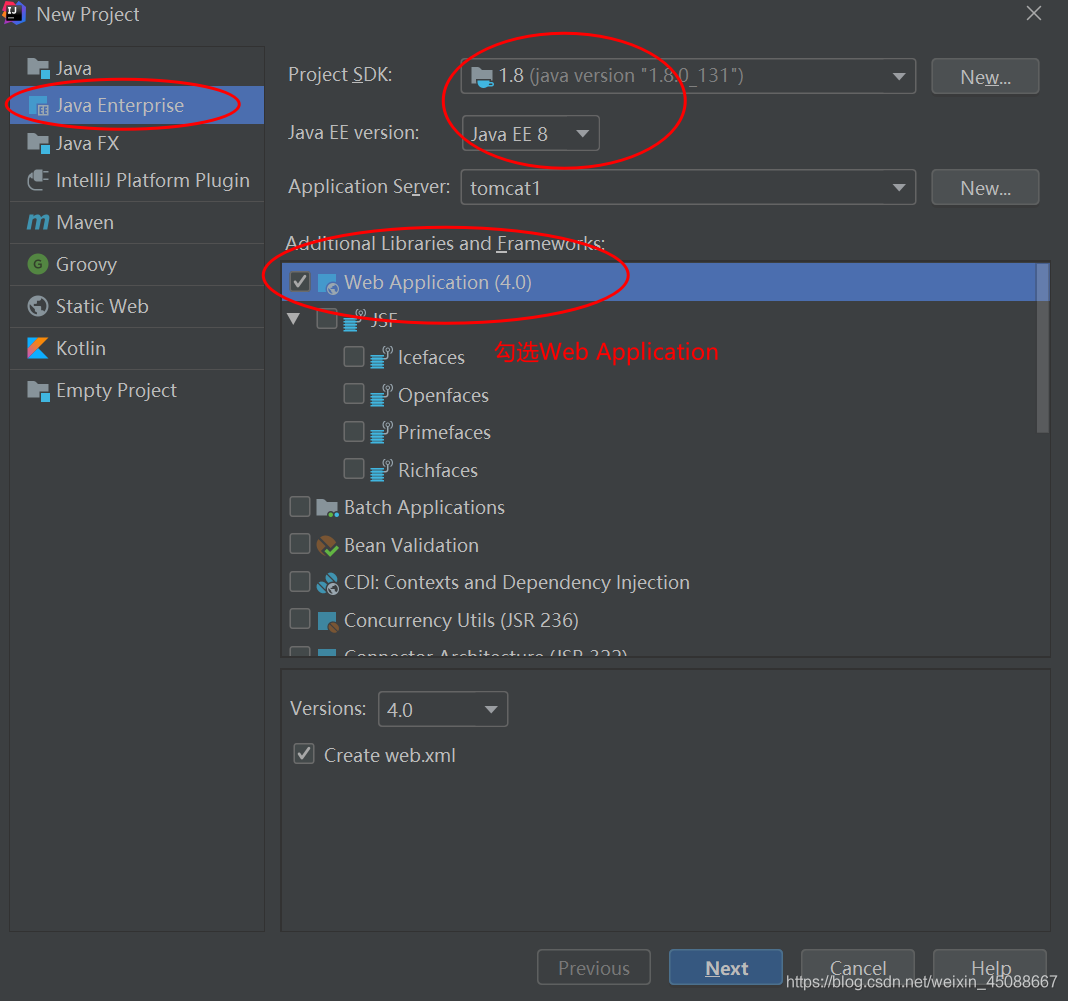Click the Richfaces library icon
Viewport: 1068px width, 1001px height.
[381, 470]
